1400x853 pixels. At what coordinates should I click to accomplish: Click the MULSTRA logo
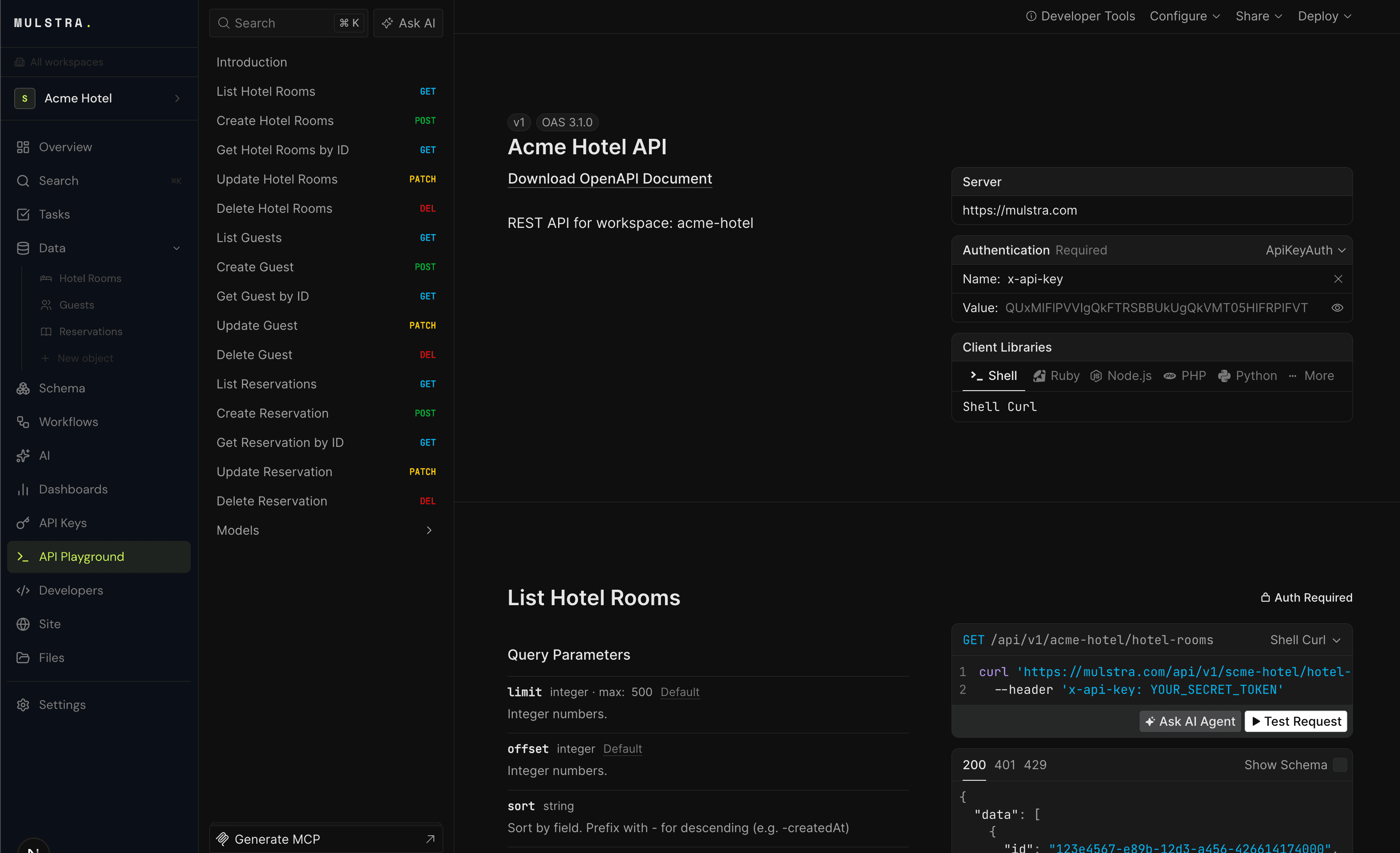(x=52, y=23)
